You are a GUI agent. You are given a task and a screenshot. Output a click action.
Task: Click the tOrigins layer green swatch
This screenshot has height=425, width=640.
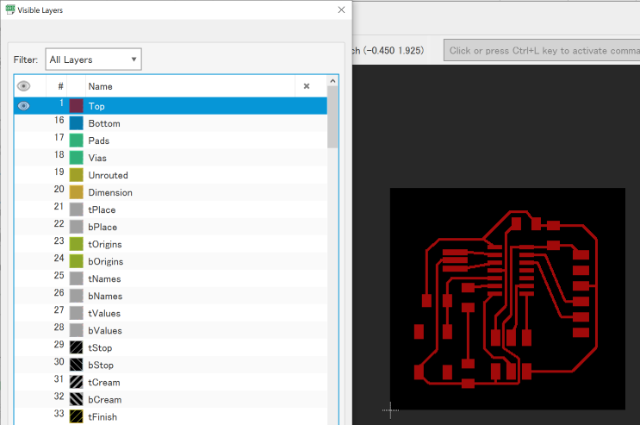click(76, 244)
